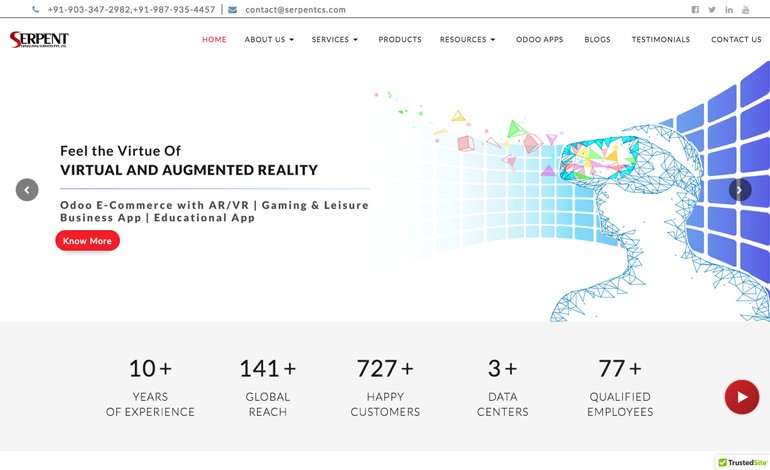Viewport: 770px width, 470px height.
Task: Open the Contact Us menu item
Action: pos(736,39)
